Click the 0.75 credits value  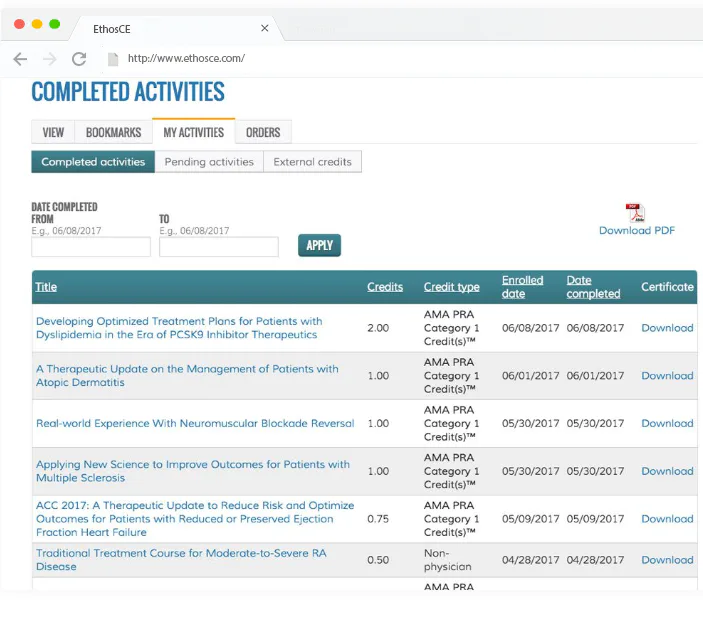coord(378,519)
